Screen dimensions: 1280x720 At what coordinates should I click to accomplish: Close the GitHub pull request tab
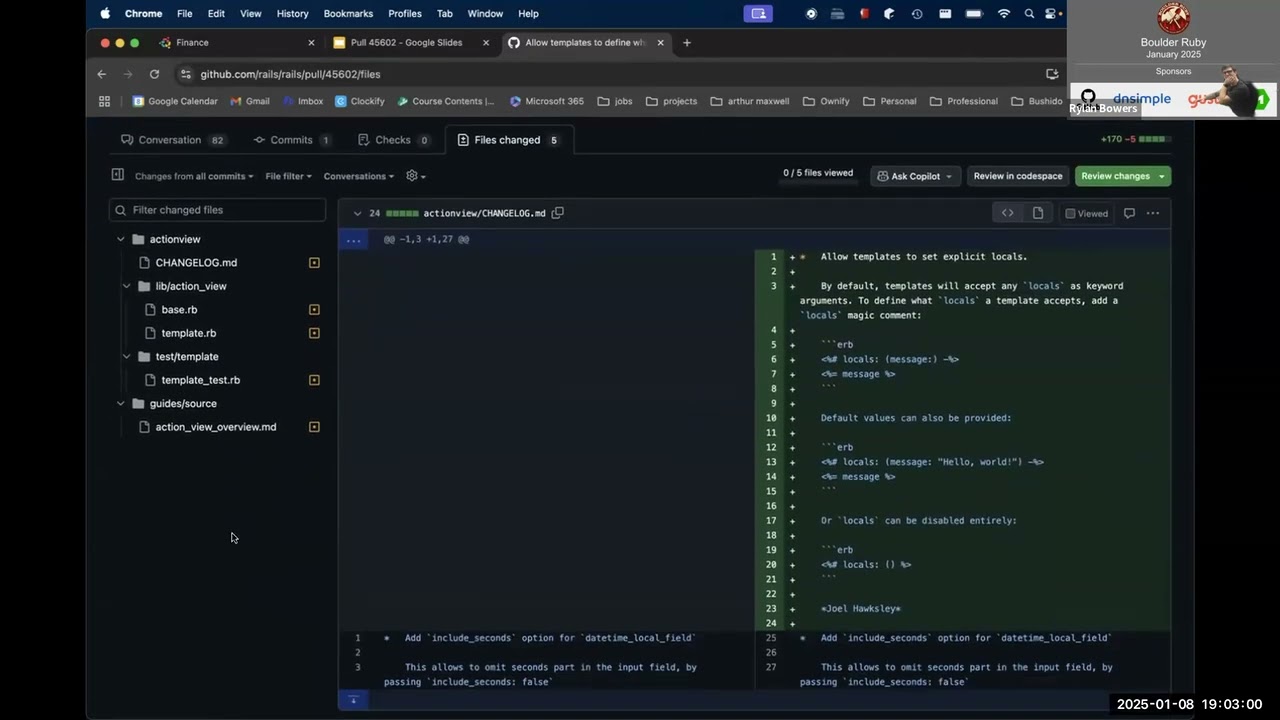tap(660, 43)
